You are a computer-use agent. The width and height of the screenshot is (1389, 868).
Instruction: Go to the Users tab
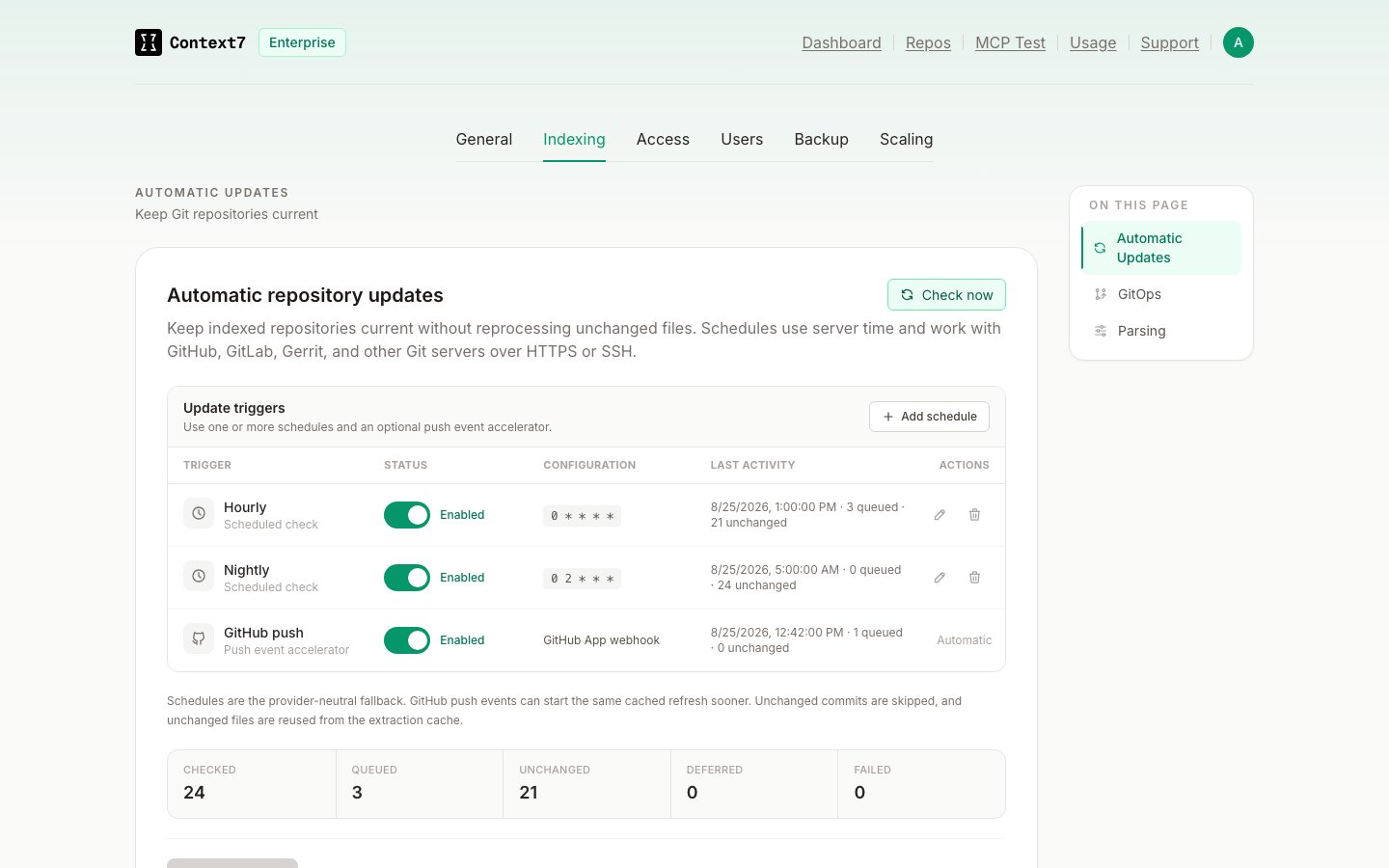(x=742, y=139)
